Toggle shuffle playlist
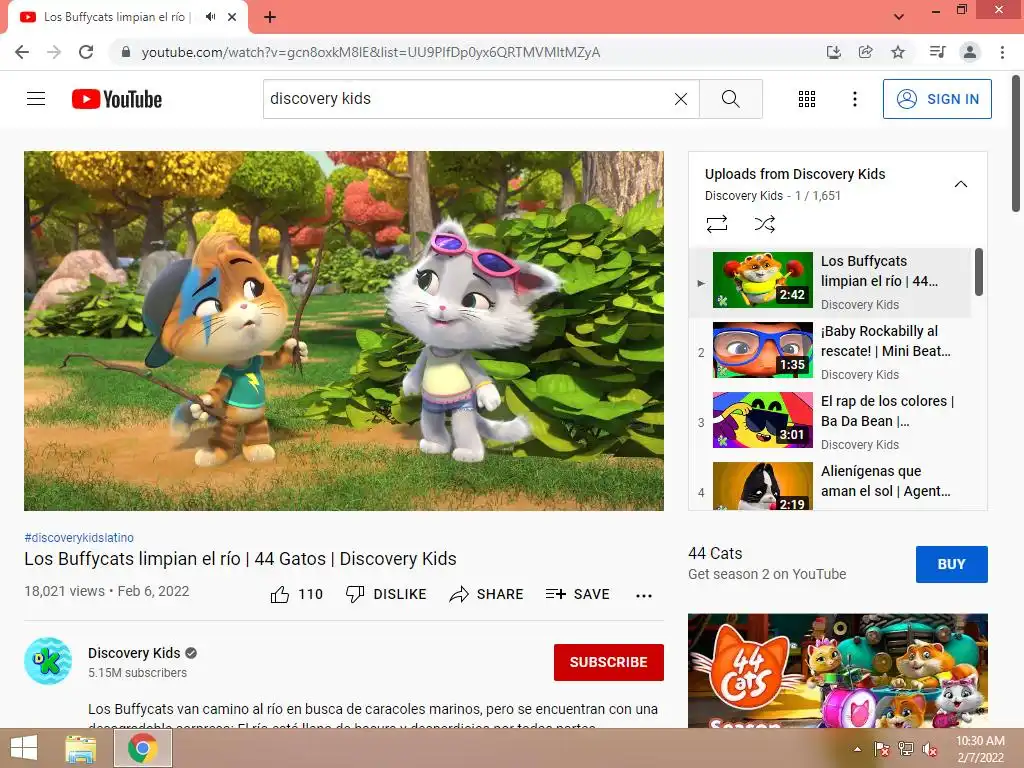Screen dimensions: 1024x768 point(764,224)
